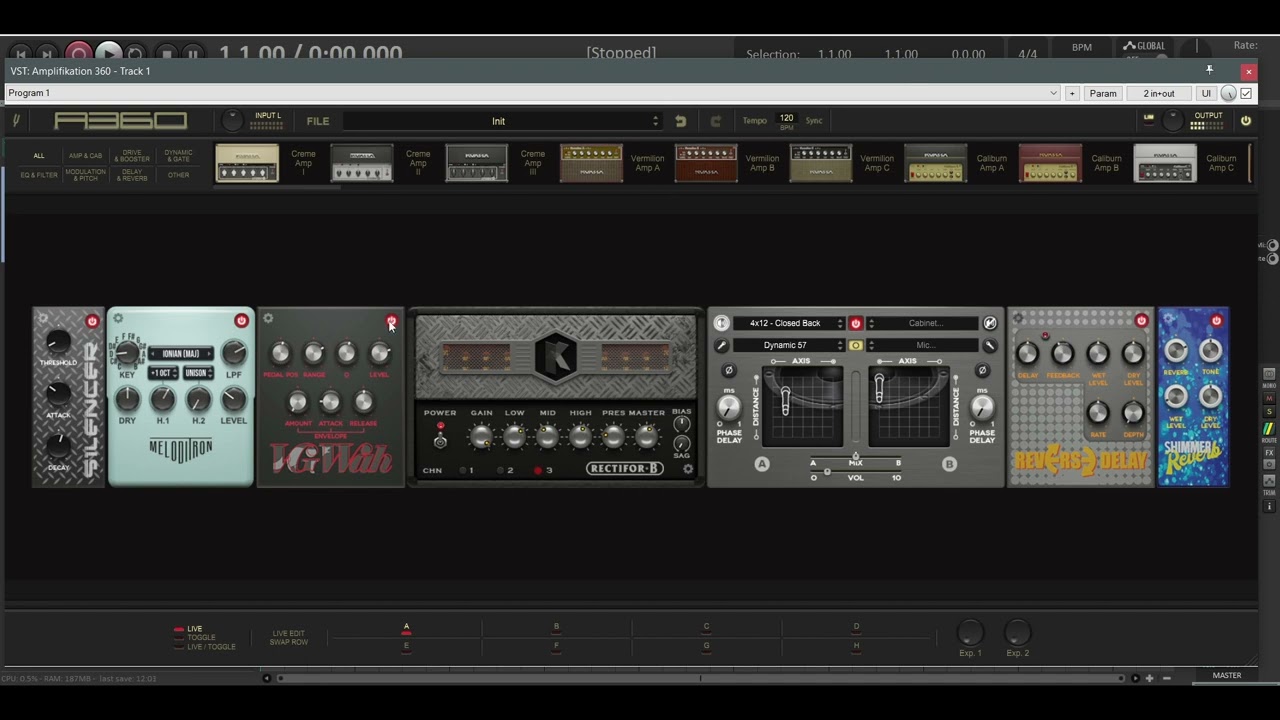Toggle Meloditron pedal power
Screen dimensions: 1280x720
[x=241, y=321]
